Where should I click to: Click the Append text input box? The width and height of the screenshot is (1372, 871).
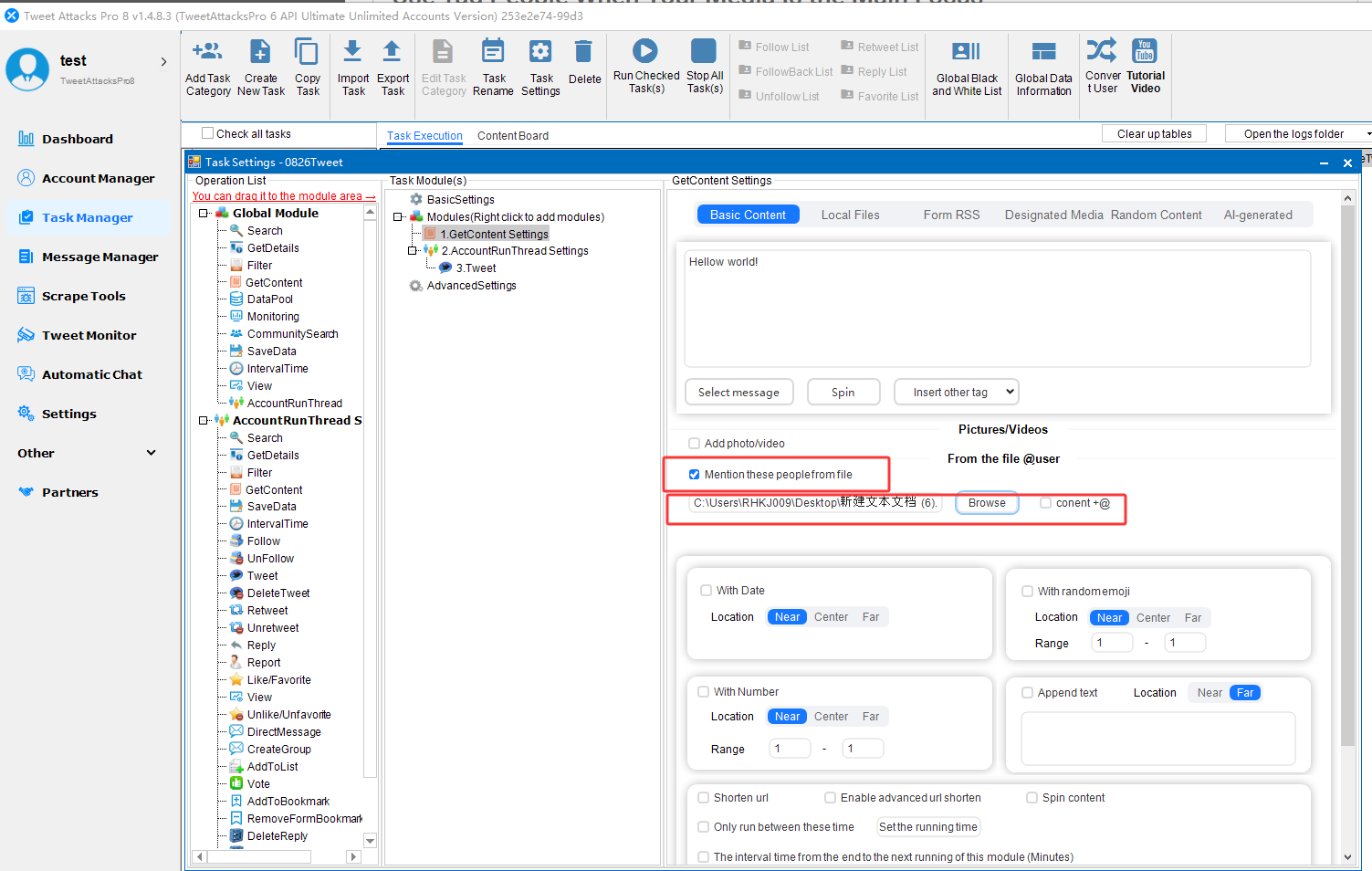[x=1157, y=739]
